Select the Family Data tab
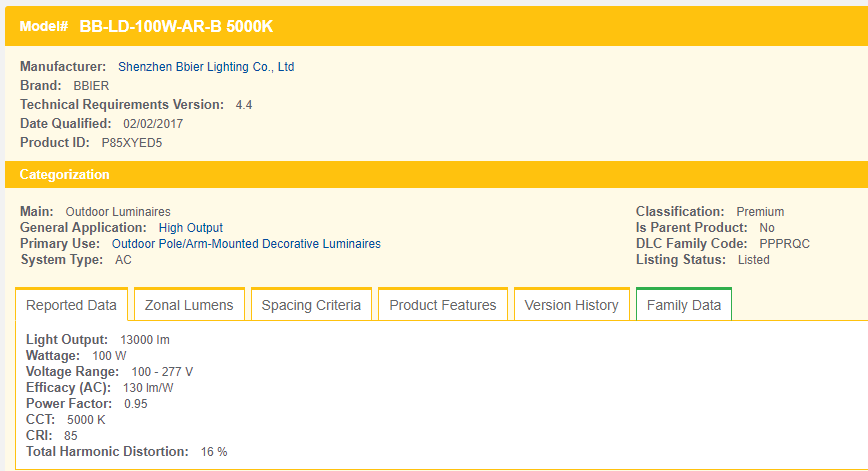This screenshot has width=868, height=471. pyautogui.click(x=684, y=305)
